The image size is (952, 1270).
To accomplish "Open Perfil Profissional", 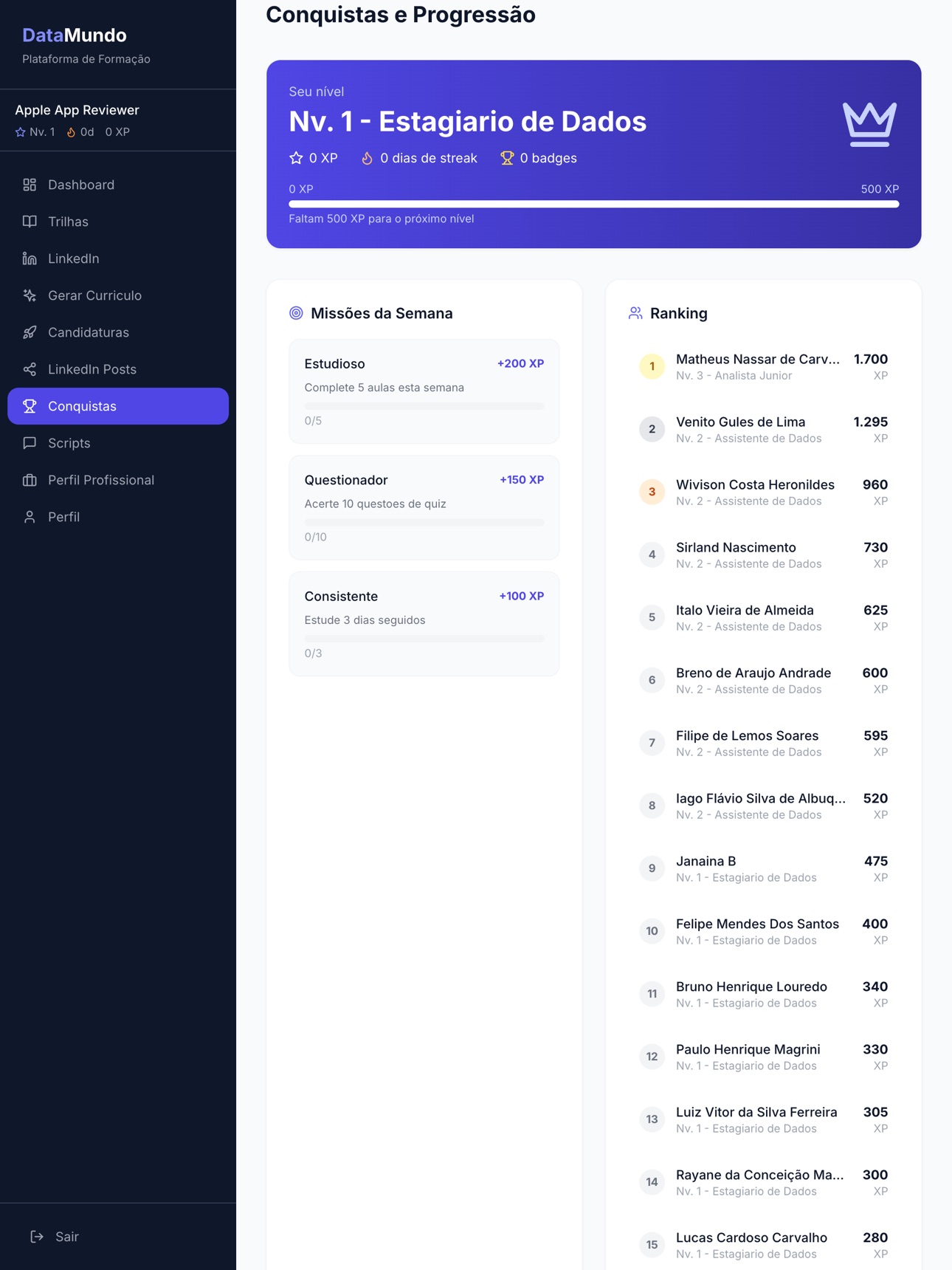I will coord(118,480).
